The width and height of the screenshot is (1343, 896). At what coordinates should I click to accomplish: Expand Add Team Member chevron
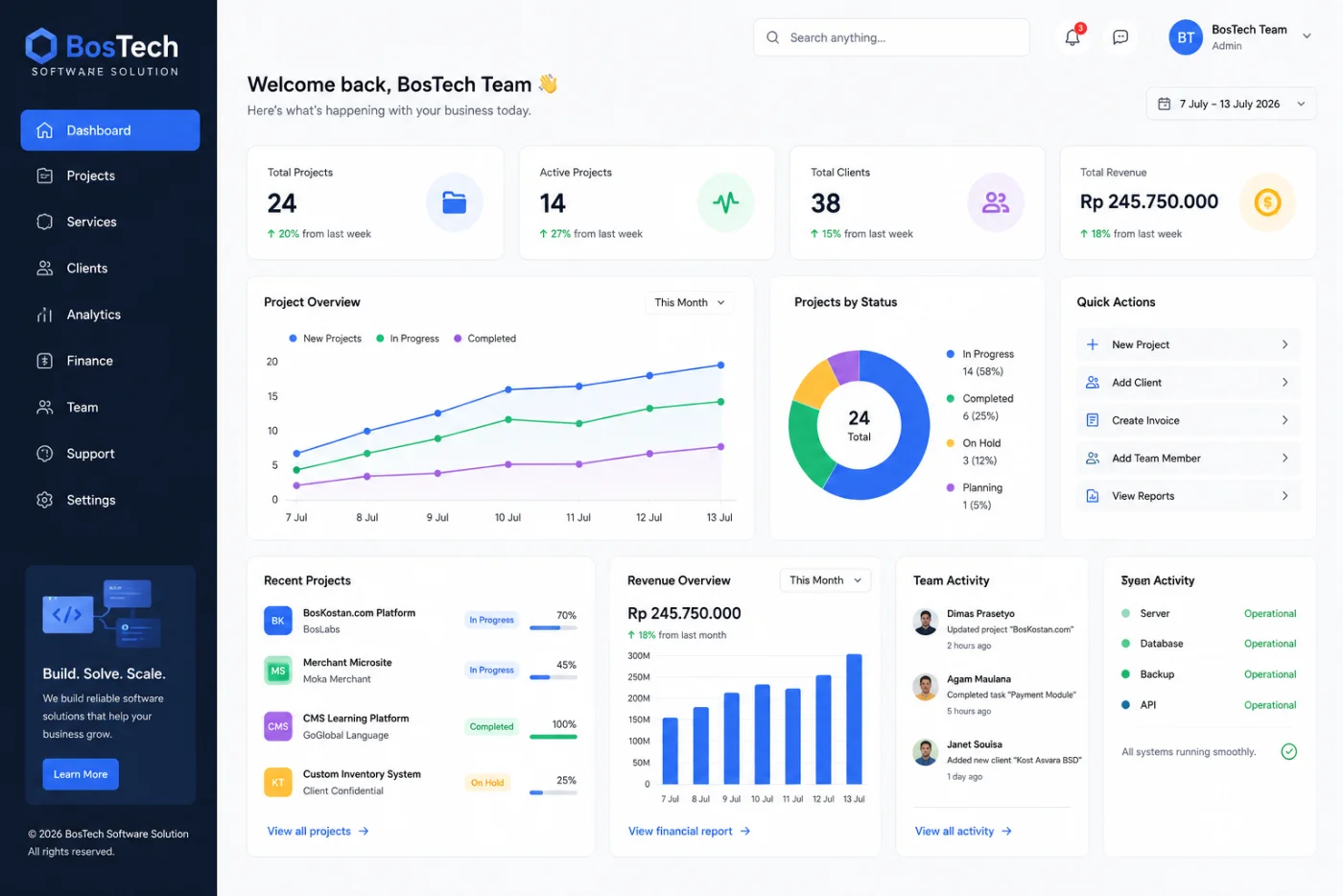tap(1284, 458)
